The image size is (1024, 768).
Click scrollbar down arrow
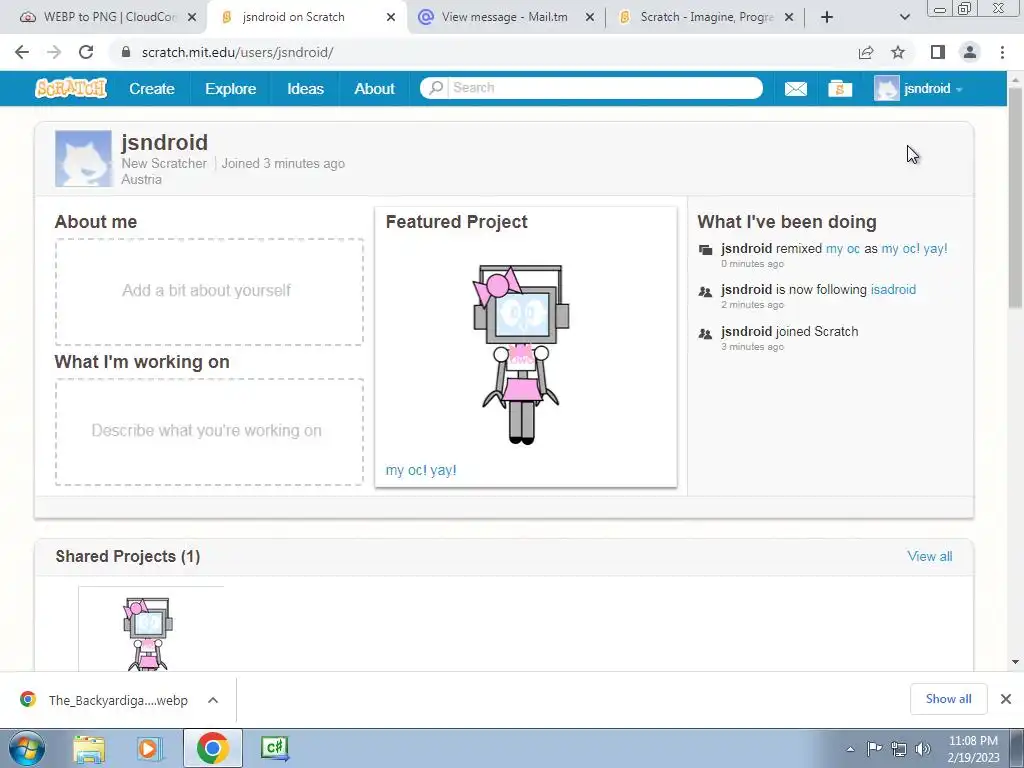tap(1015, 662)
